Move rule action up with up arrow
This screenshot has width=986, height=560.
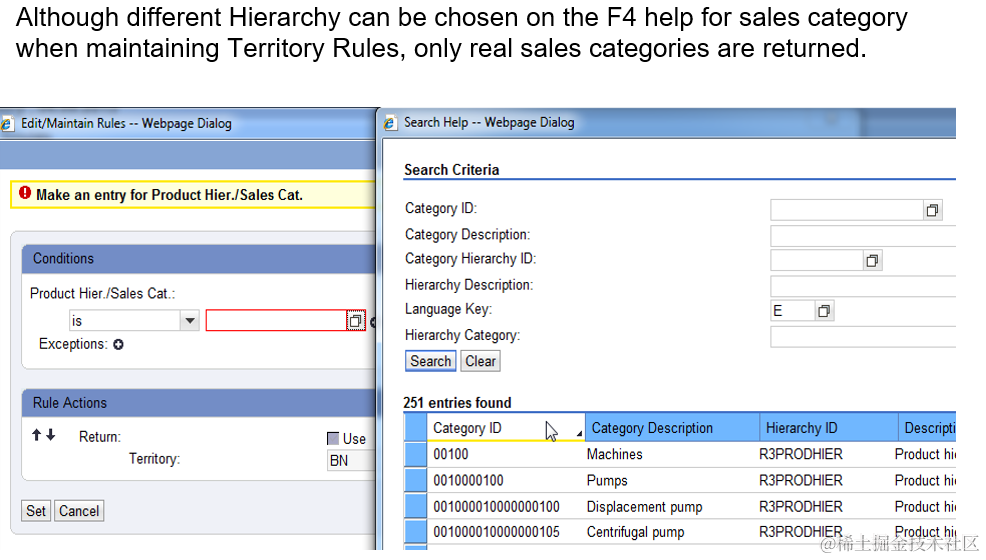point(36,434)
